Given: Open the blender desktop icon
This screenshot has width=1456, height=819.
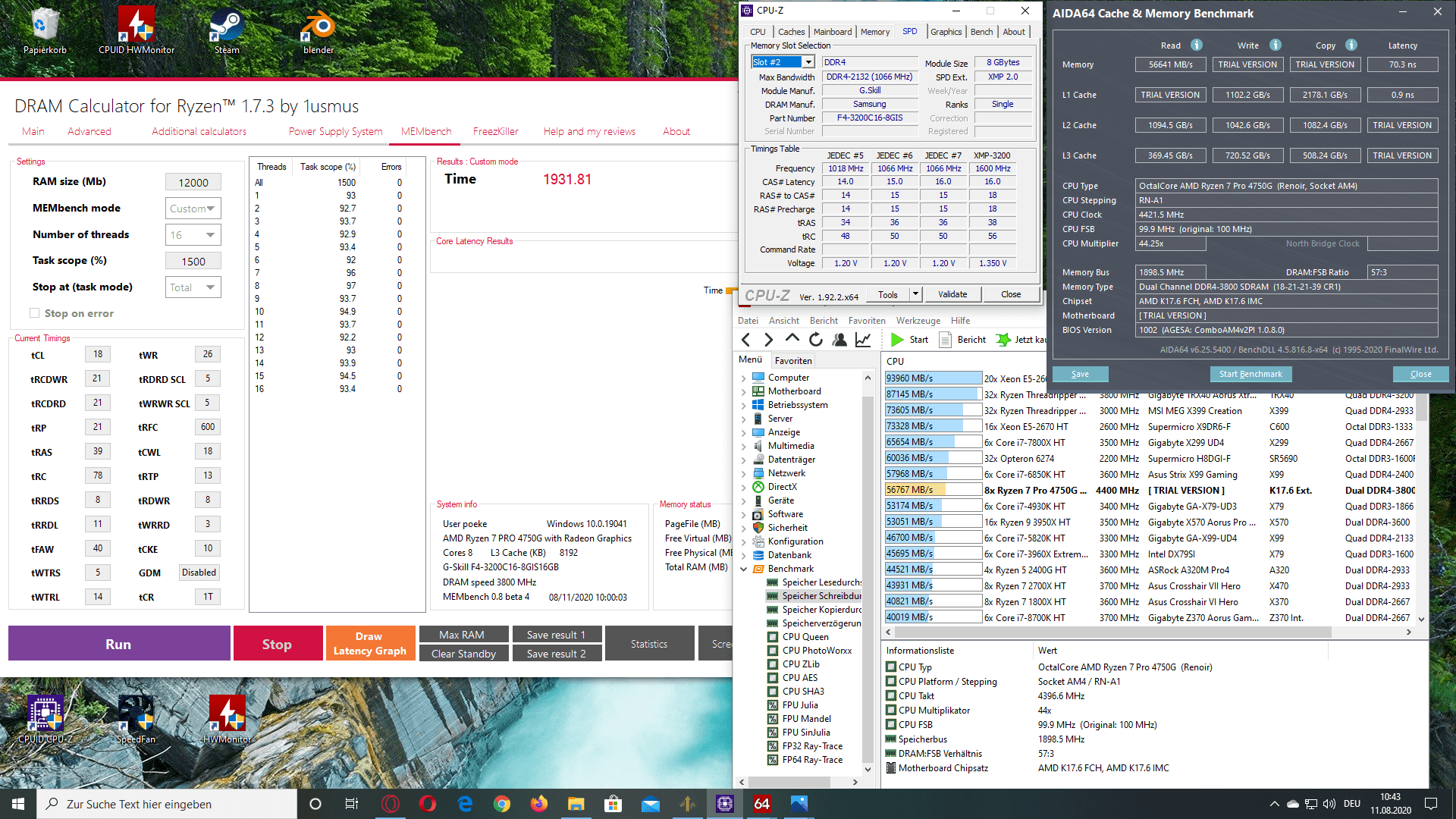Looking at the screenshot, I should coord(318,30).
